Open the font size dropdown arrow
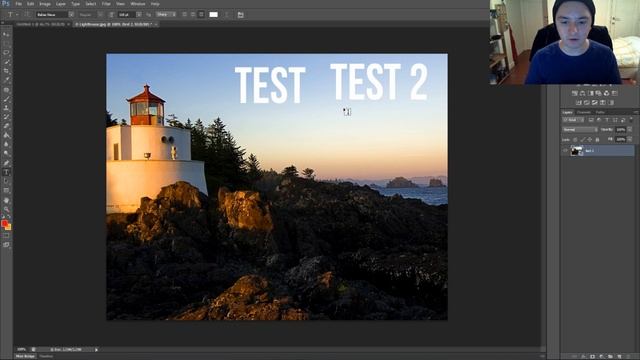Image resolution: width=640 pixels, height=360 pixels. pos(139,15)
